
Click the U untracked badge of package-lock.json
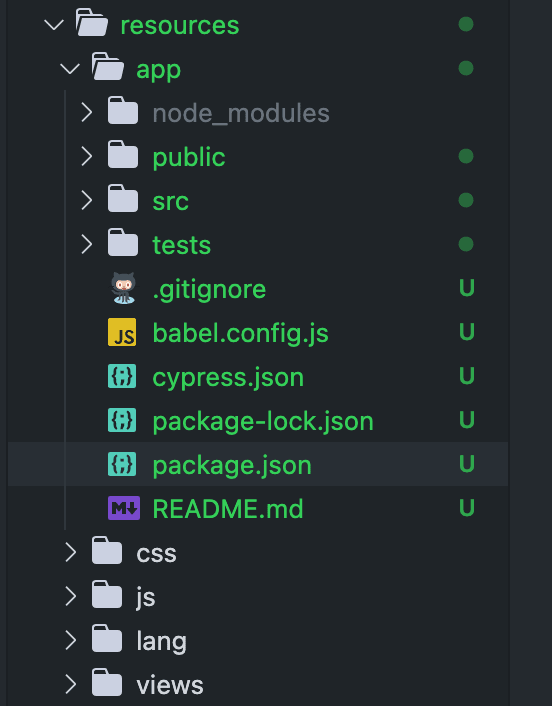[467, 420]
